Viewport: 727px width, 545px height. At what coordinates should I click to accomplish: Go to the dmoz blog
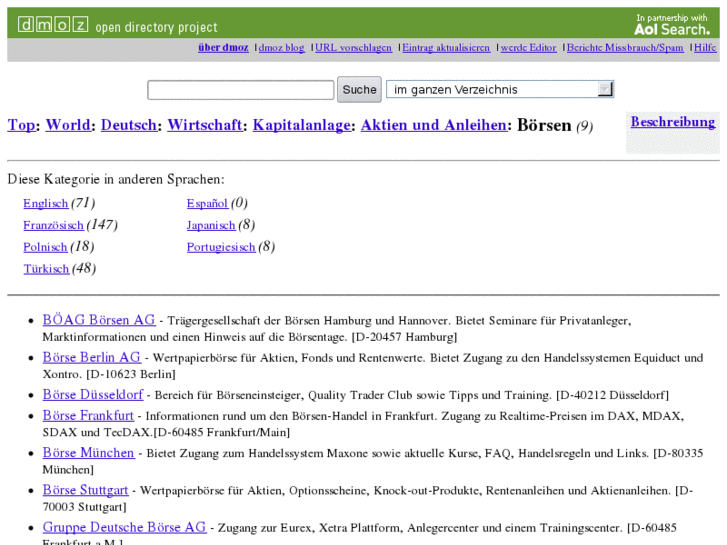click(x=281, y=48)
